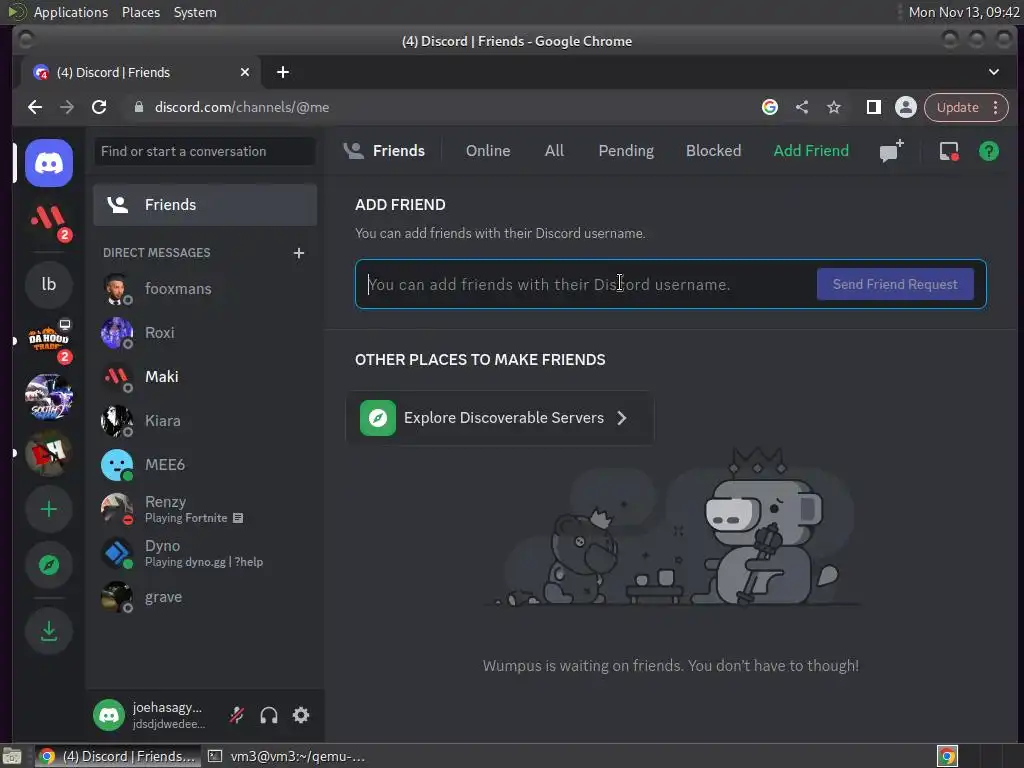Screen dimensions: 1024x768
Task: Bookmark this page with star icon
Action: coord(834,107)
